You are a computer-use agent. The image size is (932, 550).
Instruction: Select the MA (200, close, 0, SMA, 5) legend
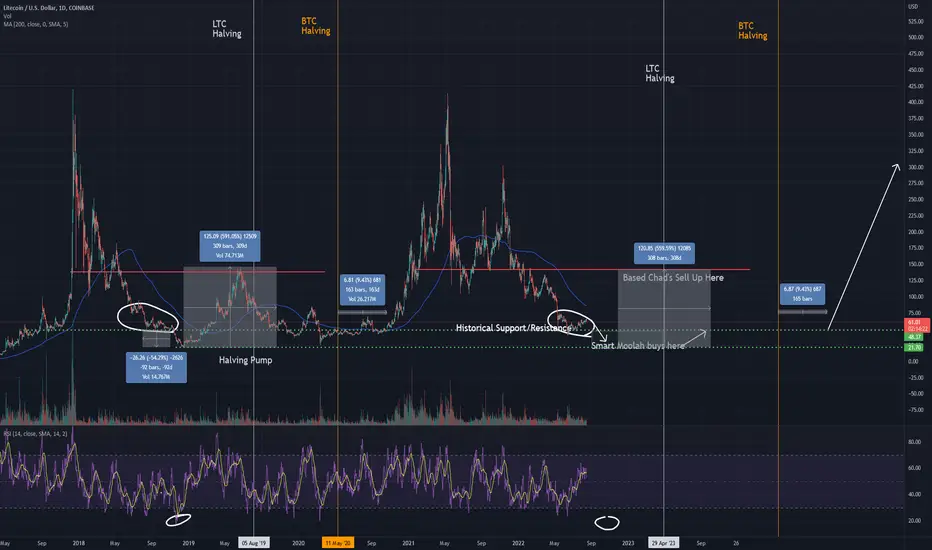pos(36,24)
